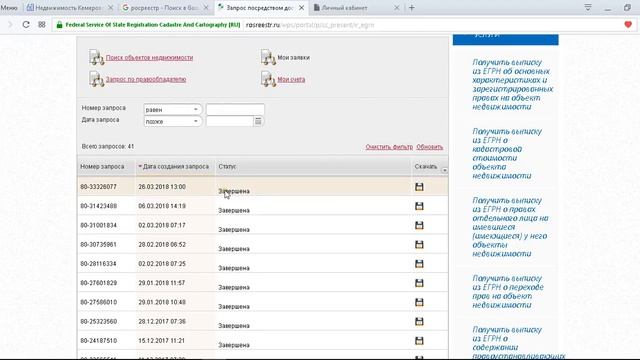640x360 pixels.
Task: Close the росреестр search tab
Action: point(206,8)
